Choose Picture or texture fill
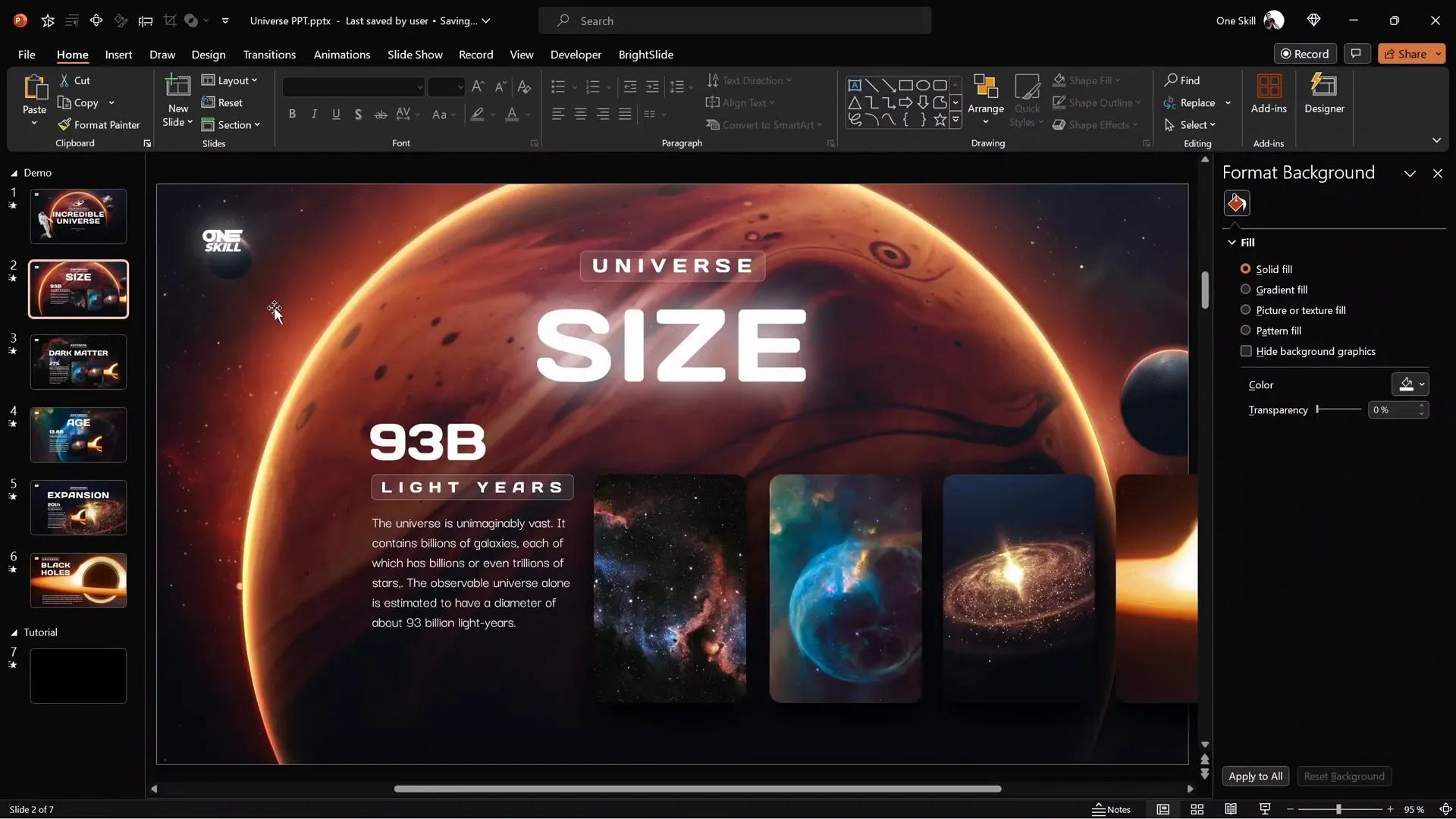The image size is (1456, 819). (1292, 310)
